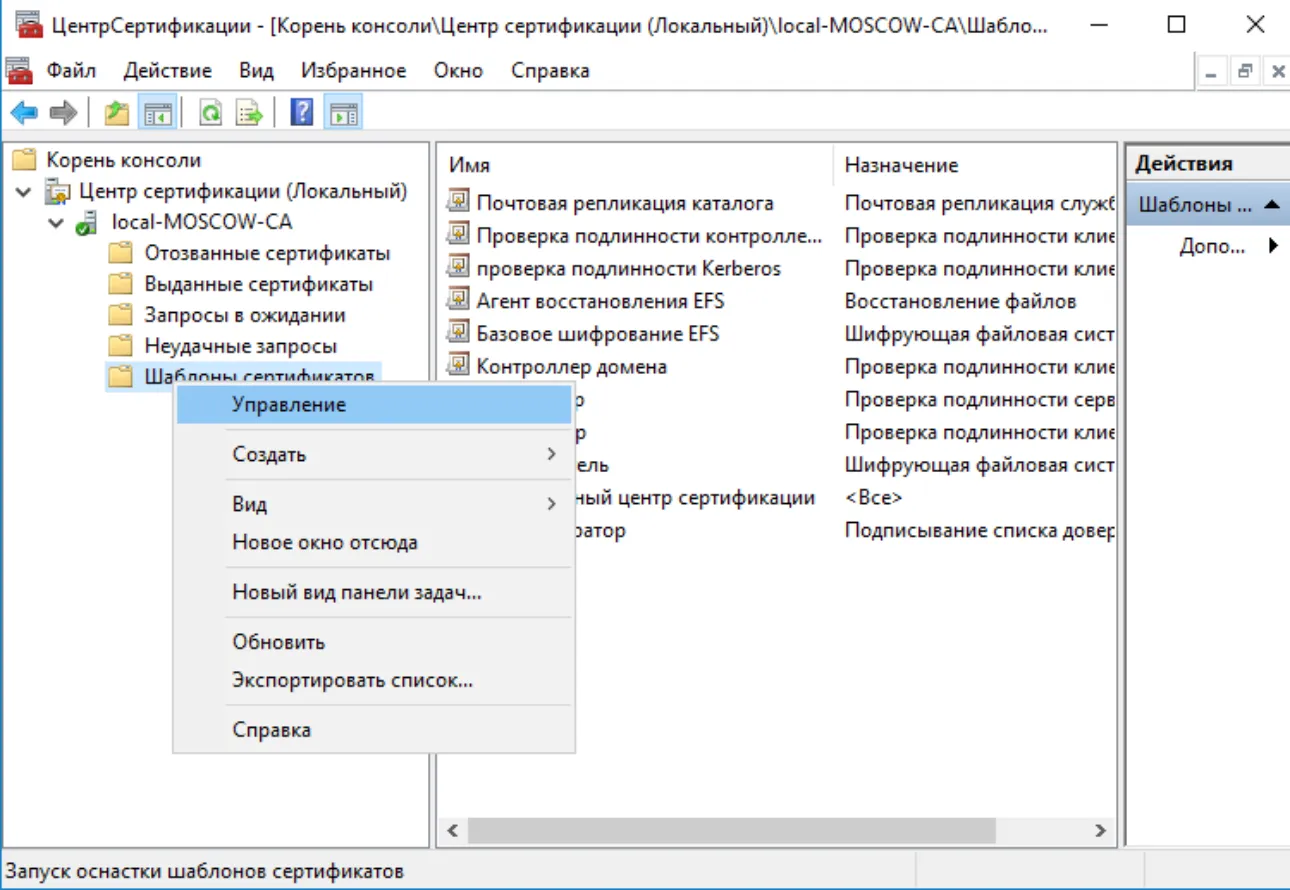Click "Обновить" in the context menu
Image resolution: width=1290 pixels, height=890 pixels.
click(374, 642)
